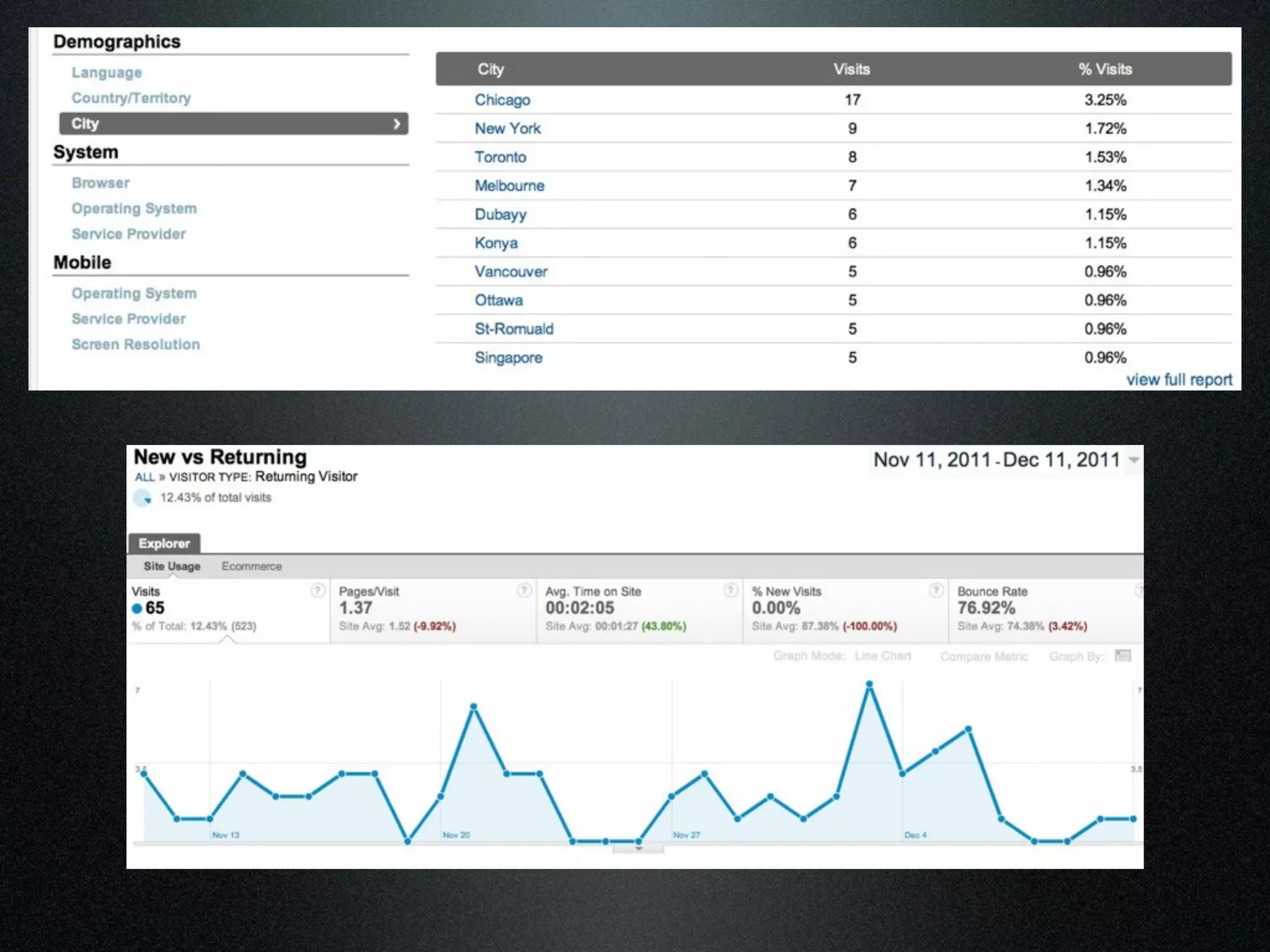Viewport: 1270px width, 952px height.
Task: Click the Graph By day icon
Action: [x=1122, y=656]
